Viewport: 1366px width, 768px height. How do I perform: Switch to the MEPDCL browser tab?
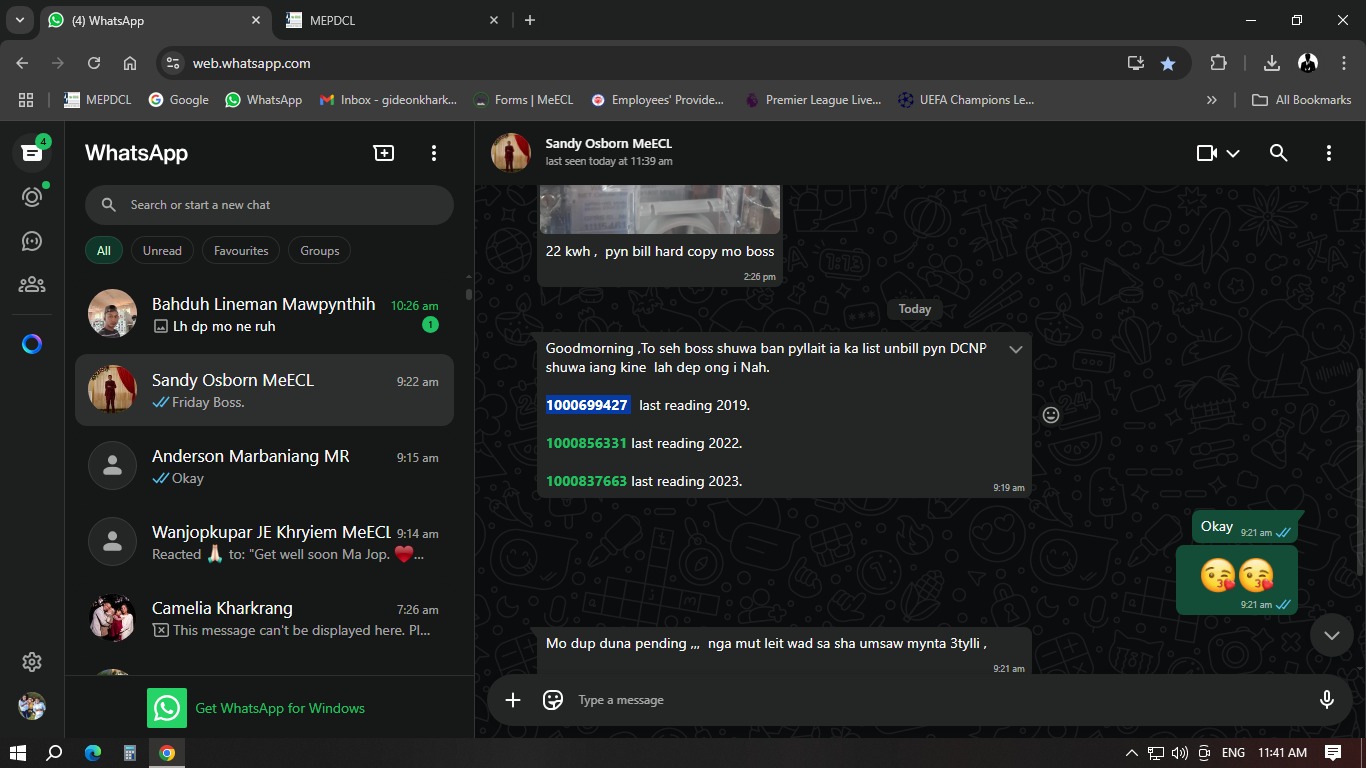coord(392,20)
